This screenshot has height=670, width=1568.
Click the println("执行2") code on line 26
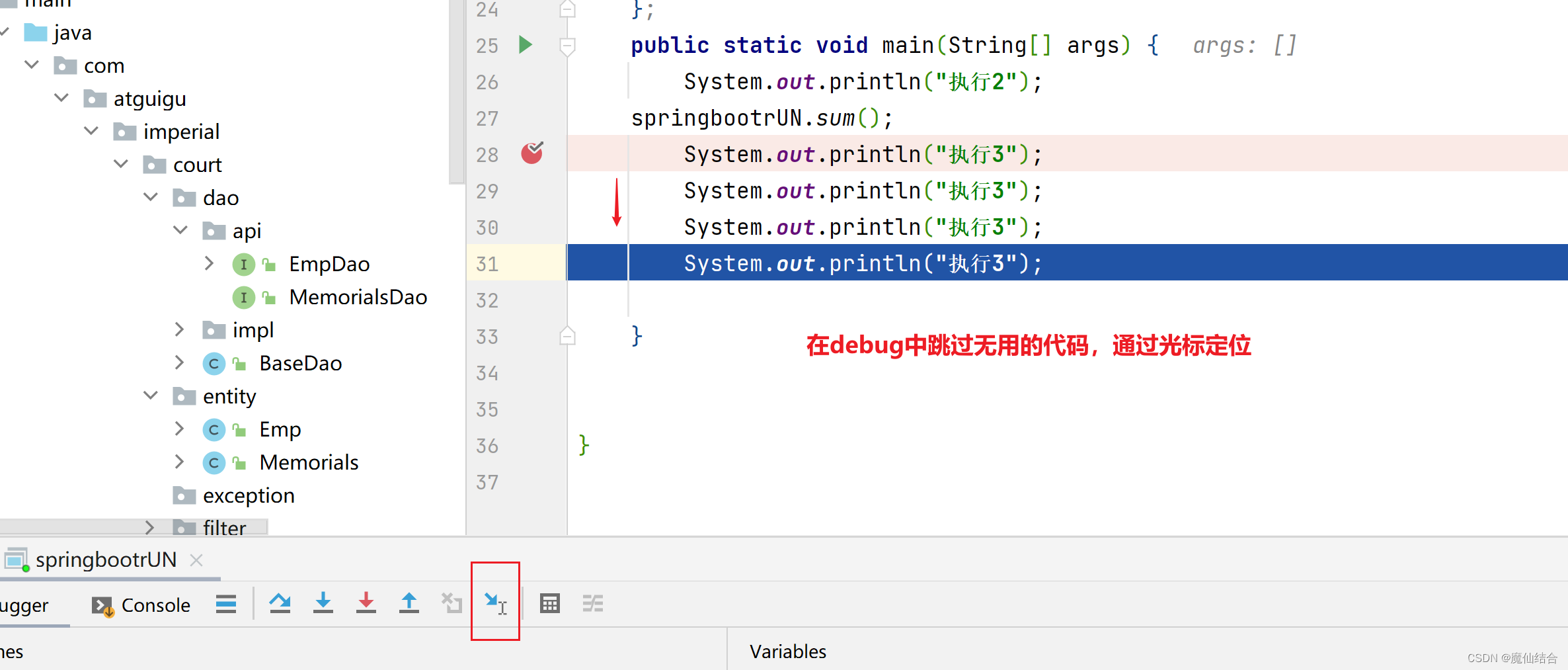tap(863, 82)
